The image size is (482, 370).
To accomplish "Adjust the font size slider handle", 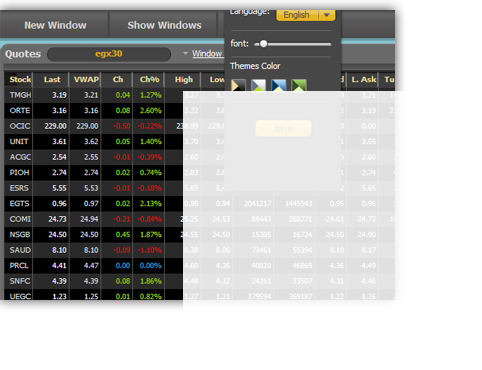I will coord(263,44).
